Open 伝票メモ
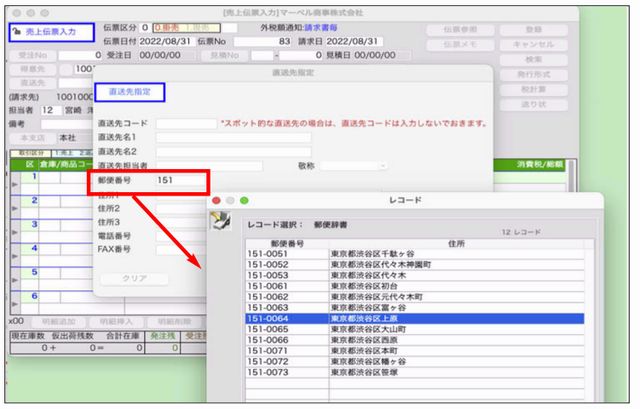 (x=456, y=45)
